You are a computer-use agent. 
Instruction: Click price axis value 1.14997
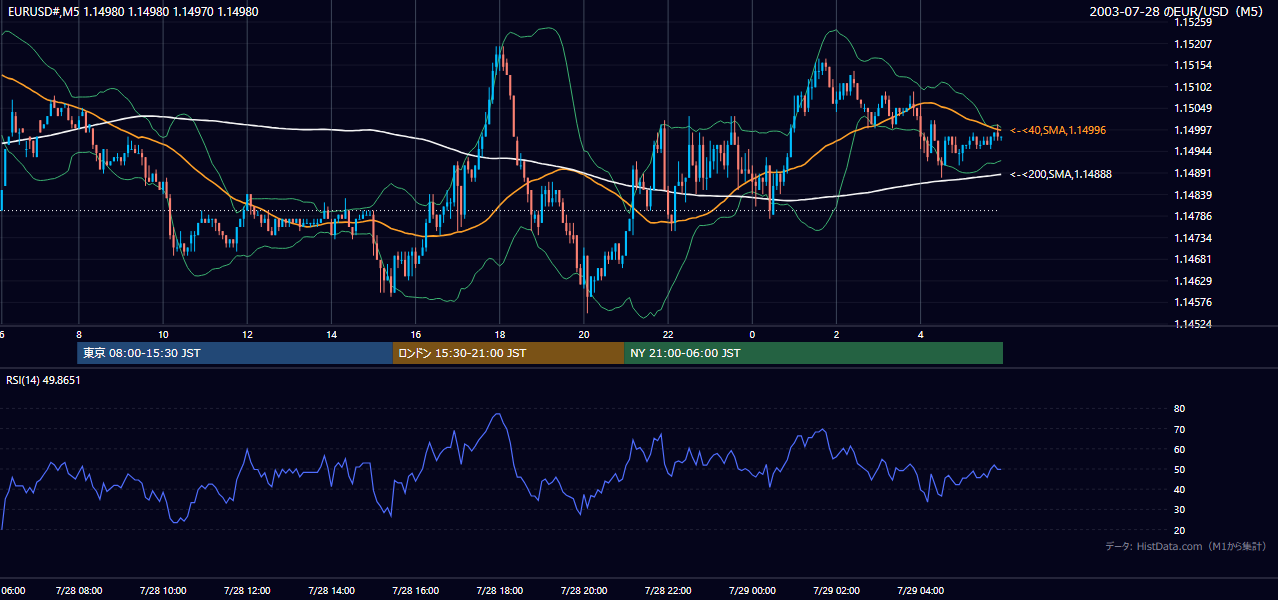click(x=1194, y=130)
